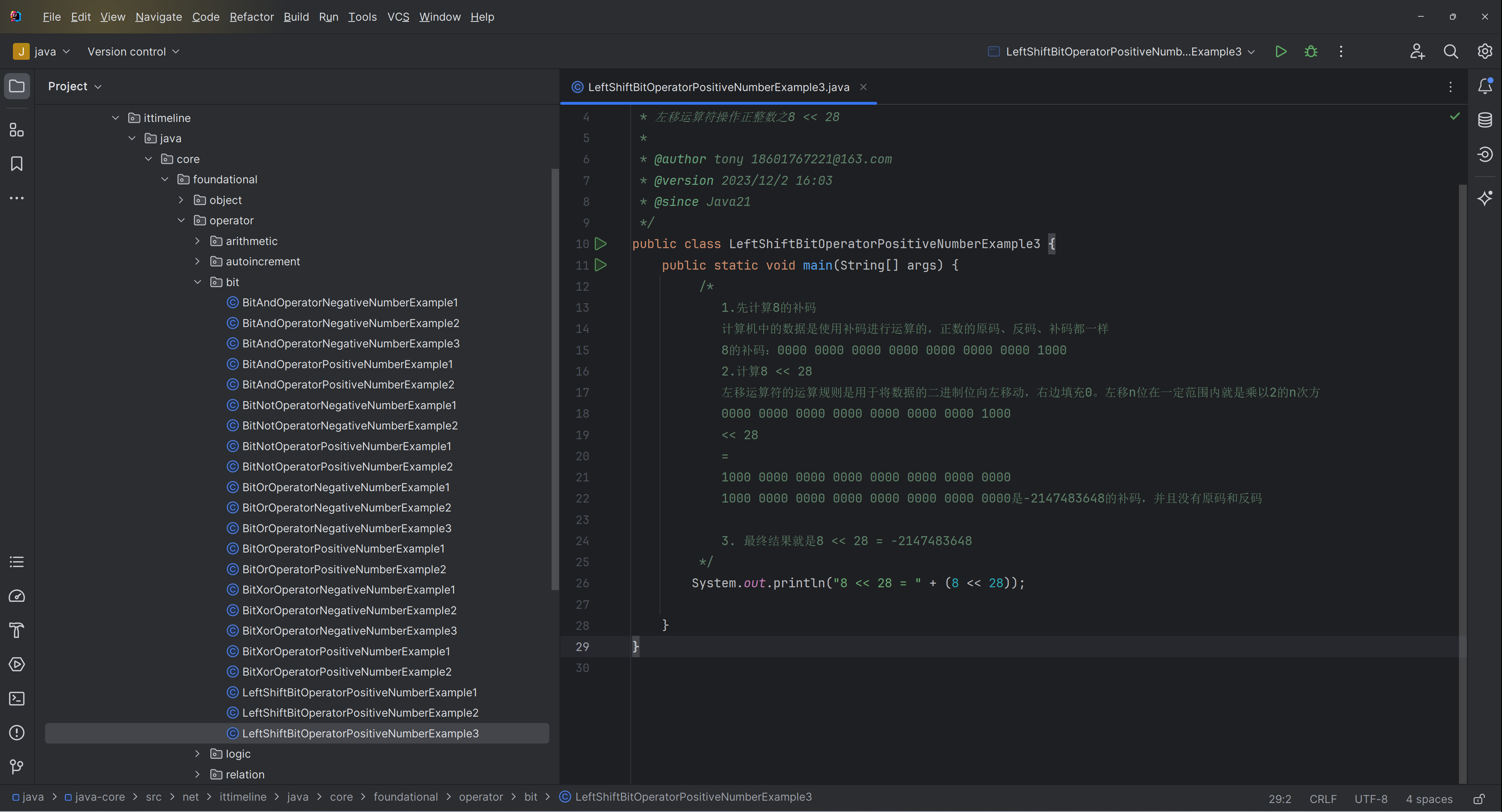The image size is (1502, 812).
Task: Click the main method name in code
Action: pyautogui.click(x=817, y=265)
